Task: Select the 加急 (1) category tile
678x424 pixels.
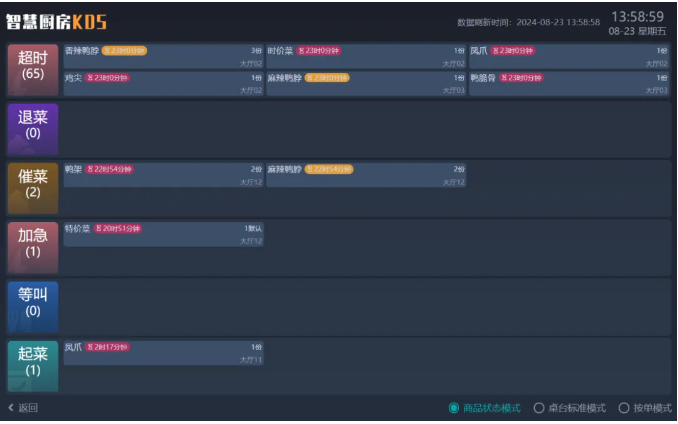Action: 33,247
